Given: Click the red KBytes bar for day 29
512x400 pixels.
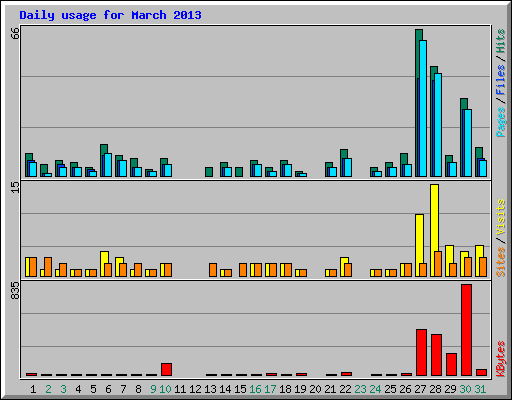Looking at the screenshot, I should pyautogui.click(x=451, y=364).
